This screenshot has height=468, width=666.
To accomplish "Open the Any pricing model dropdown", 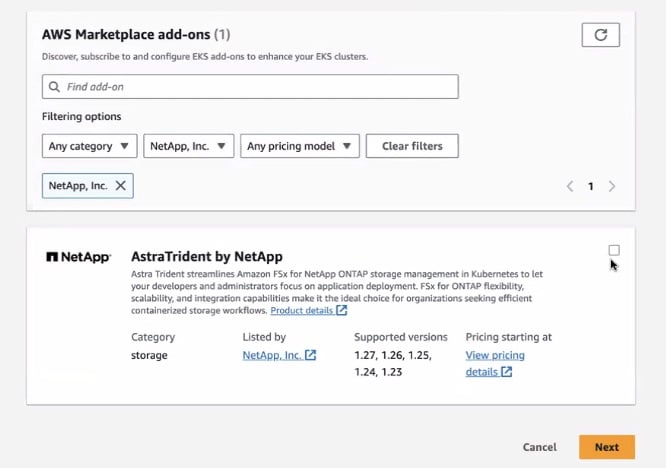I will 299,146.
